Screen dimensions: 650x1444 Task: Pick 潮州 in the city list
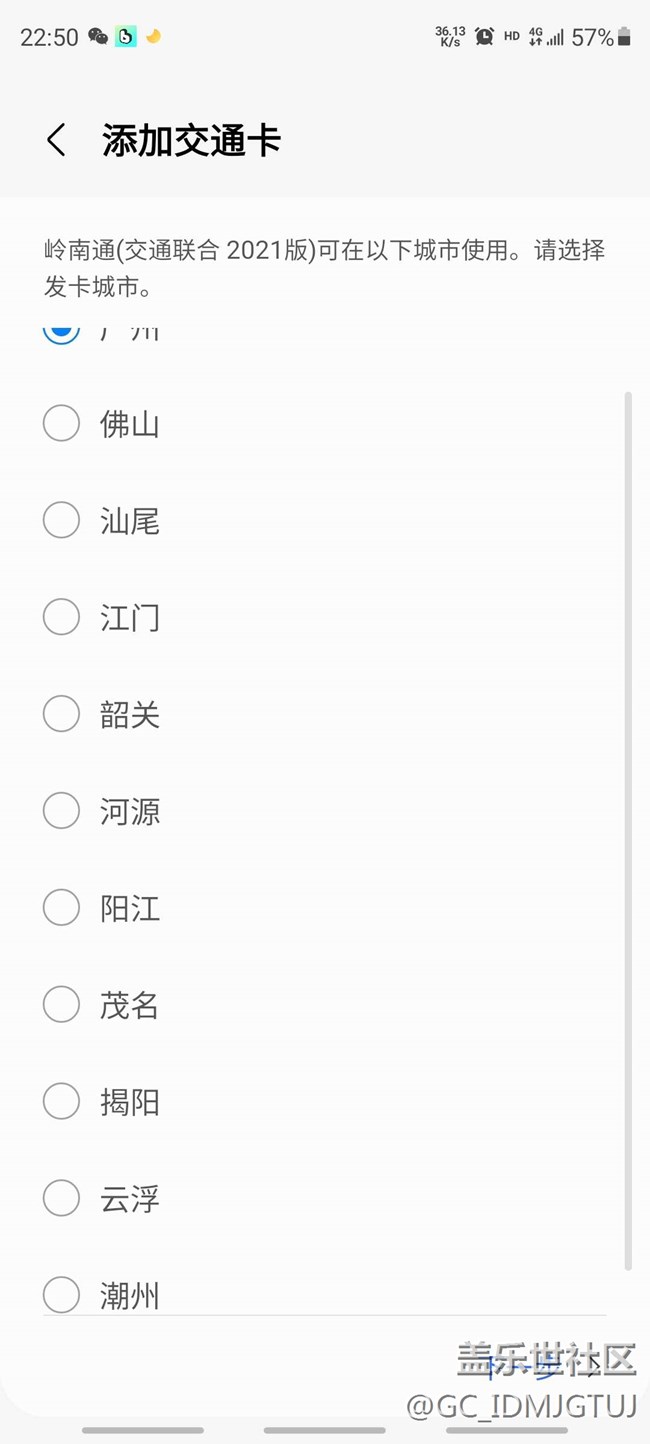[61, 1295]
